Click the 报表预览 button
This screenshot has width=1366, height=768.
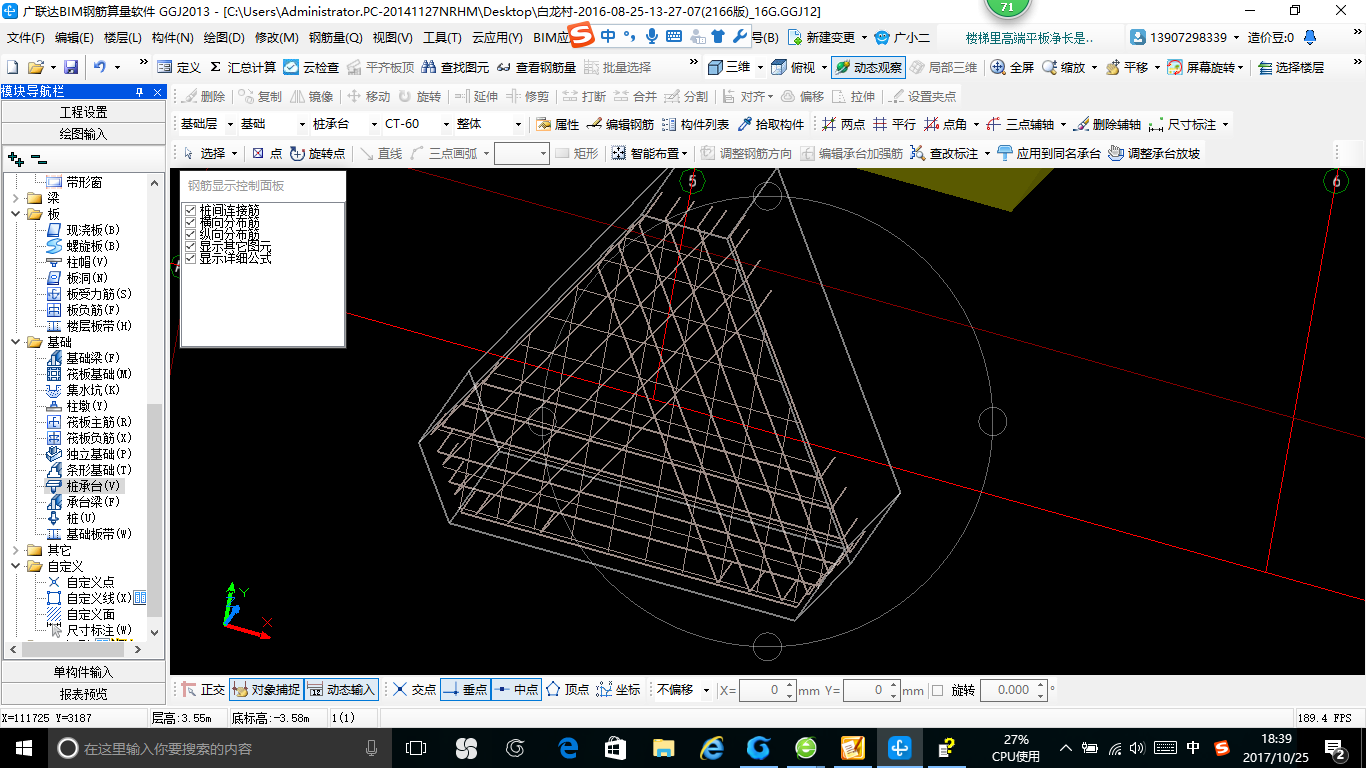(x=83, y=693)
